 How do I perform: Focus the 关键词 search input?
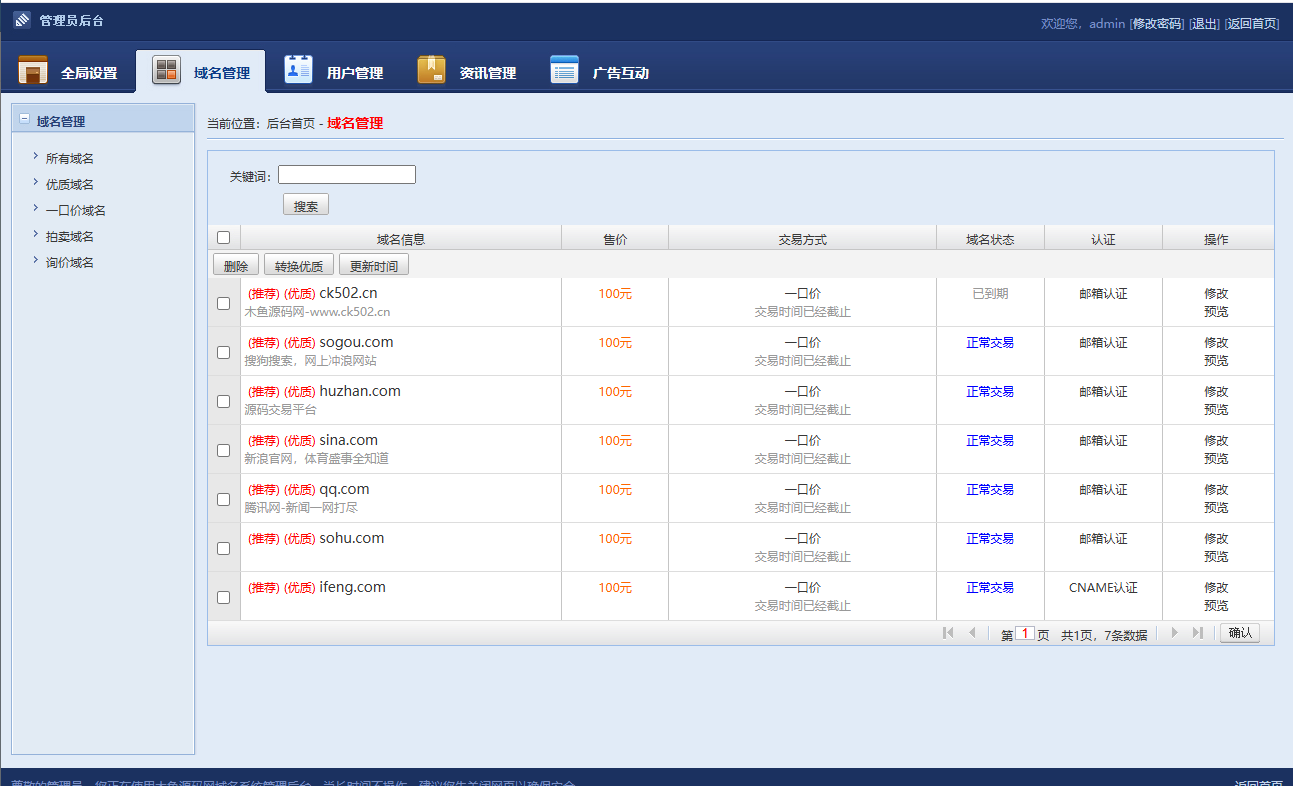tap(347, 175)
